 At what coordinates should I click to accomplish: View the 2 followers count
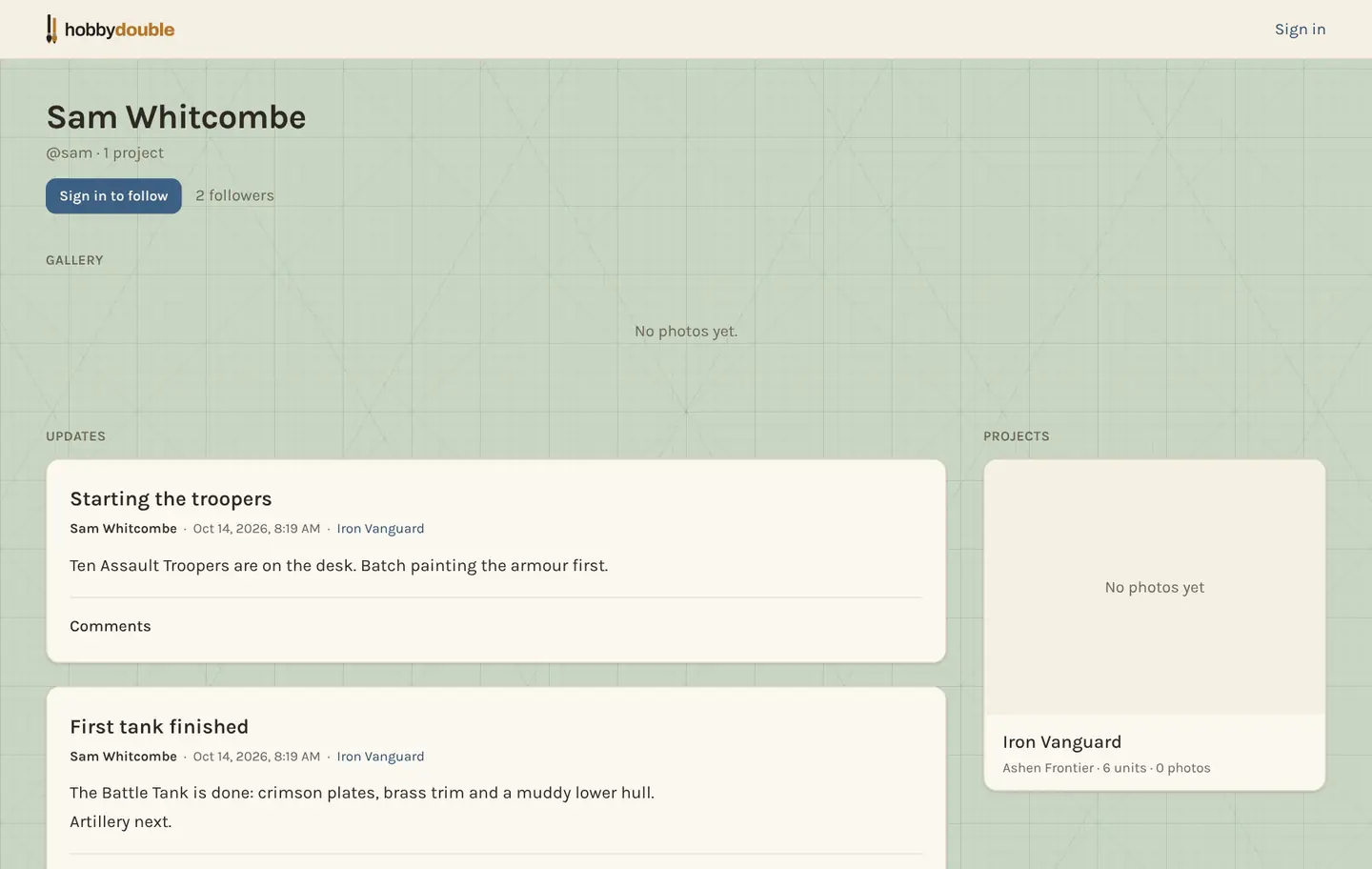point(234,195)
